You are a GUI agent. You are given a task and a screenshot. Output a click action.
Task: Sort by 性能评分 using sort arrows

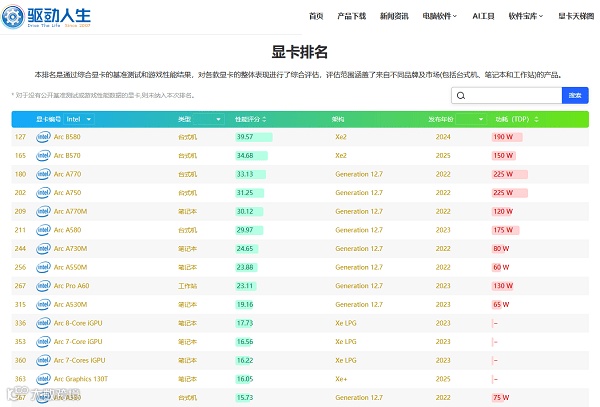click(x=264, y=119)
